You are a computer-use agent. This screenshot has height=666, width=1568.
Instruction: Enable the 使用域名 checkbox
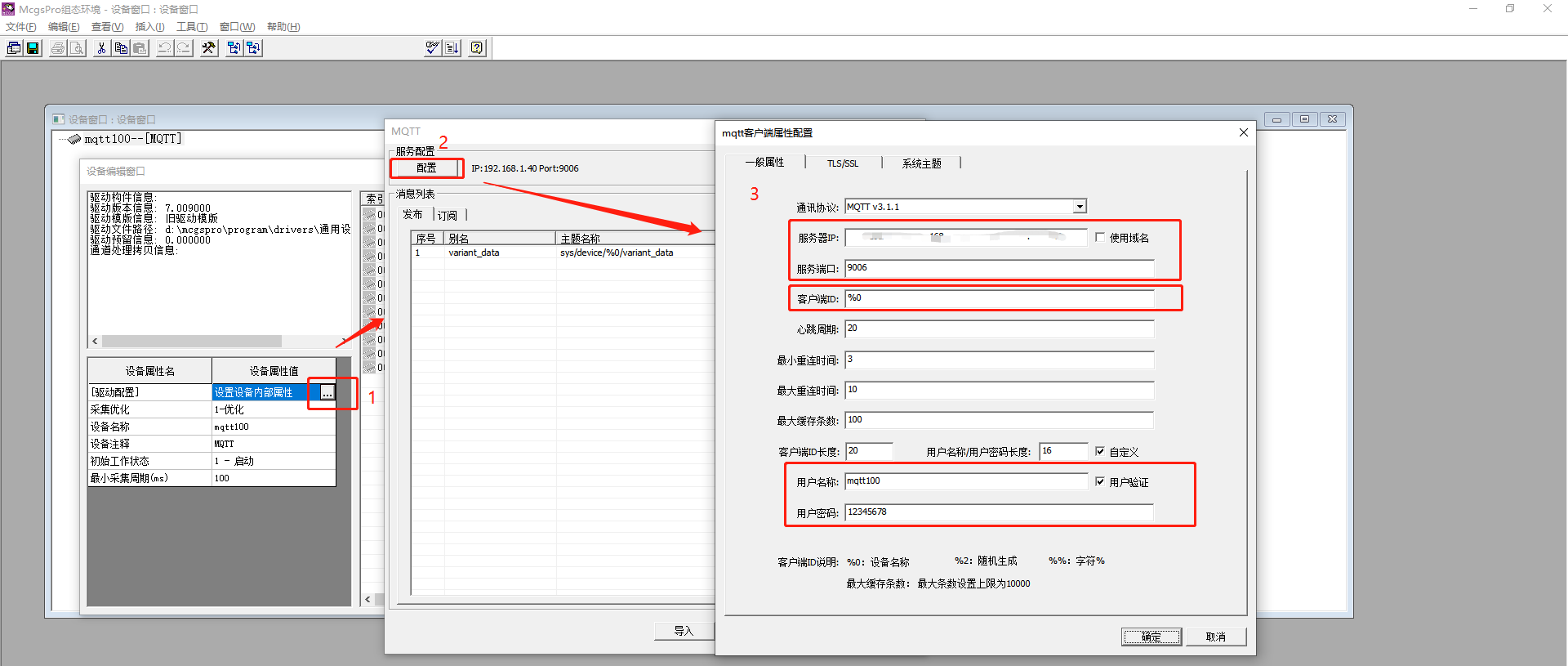(x=1100, y=238)
